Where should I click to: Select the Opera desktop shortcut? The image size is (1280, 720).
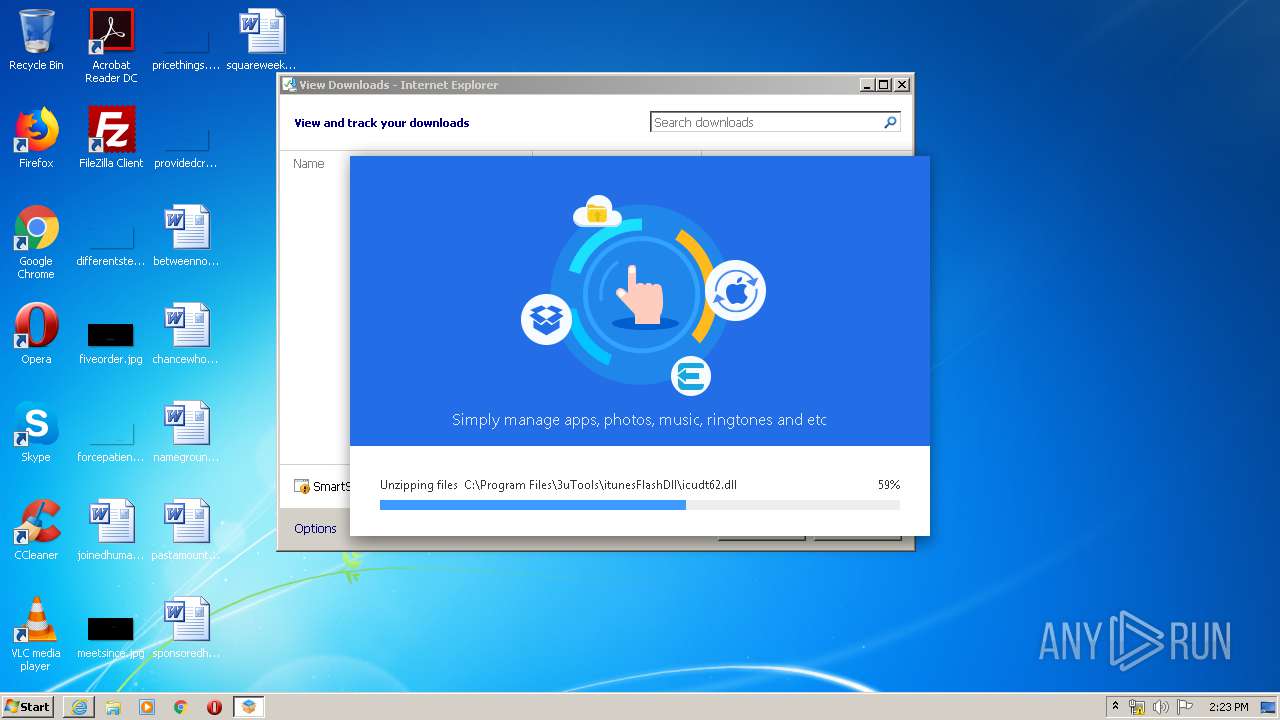36,334
